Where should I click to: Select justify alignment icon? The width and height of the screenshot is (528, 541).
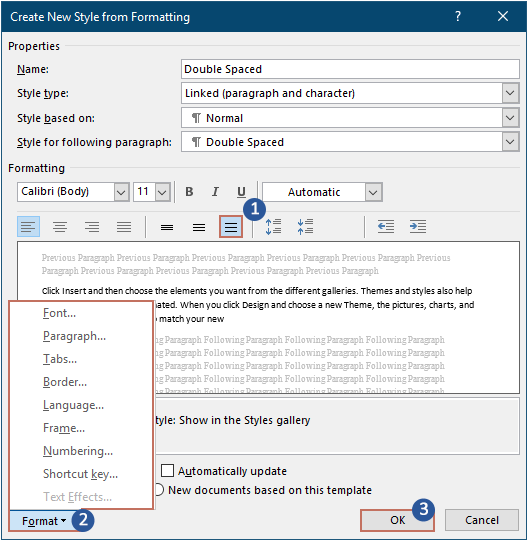coord(124,227)
